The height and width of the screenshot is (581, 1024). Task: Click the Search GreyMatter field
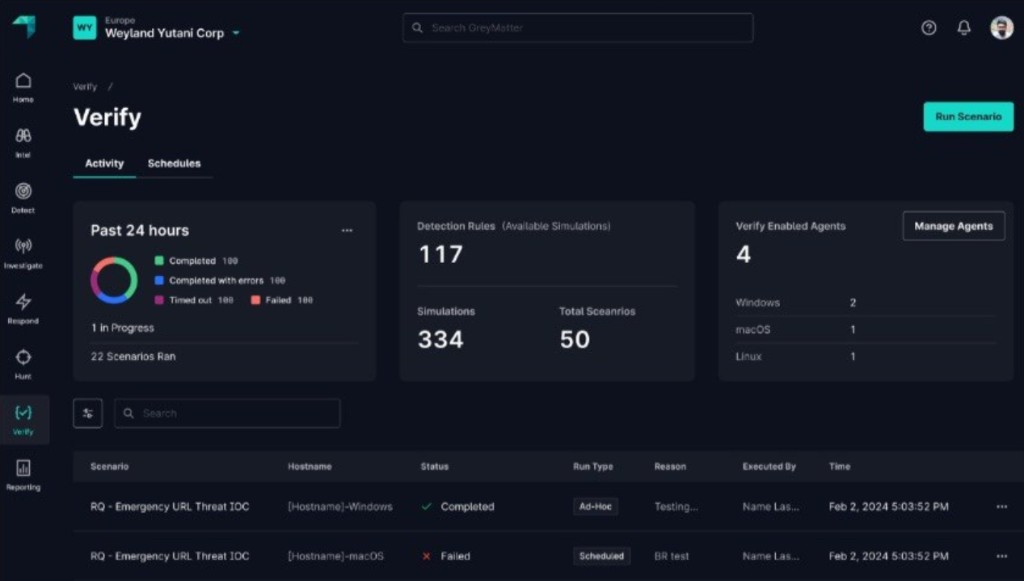pos(578,27)
